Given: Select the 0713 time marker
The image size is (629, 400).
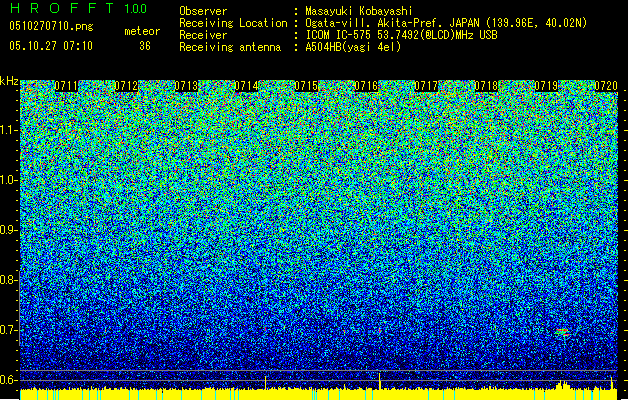Looking at the screenshot, I should [187, 86].
